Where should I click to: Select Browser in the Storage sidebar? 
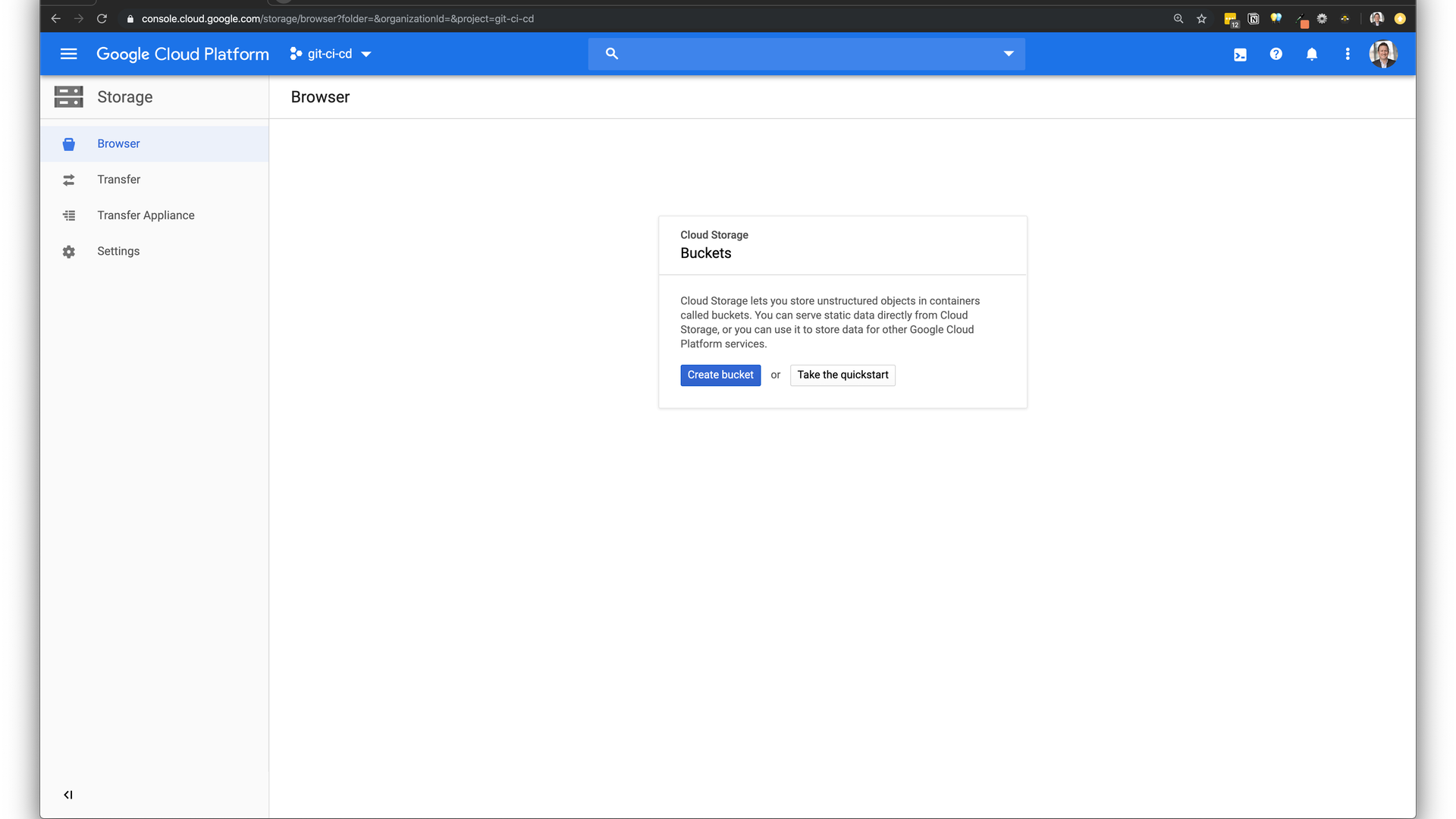[x=118, y=144]
